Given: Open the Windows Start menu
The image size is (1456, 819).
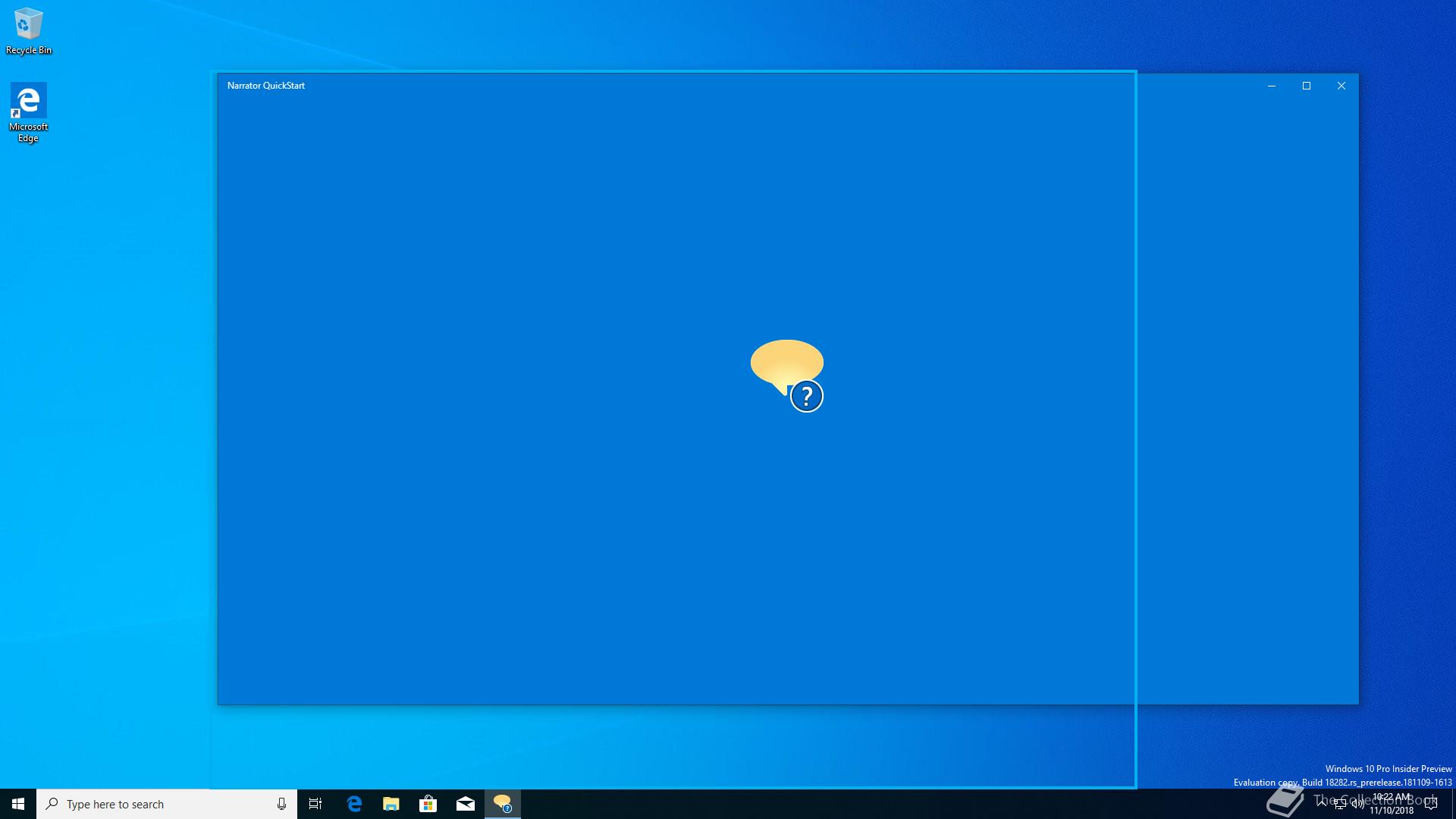Looking at the screenshot, I should pos(18,804).
